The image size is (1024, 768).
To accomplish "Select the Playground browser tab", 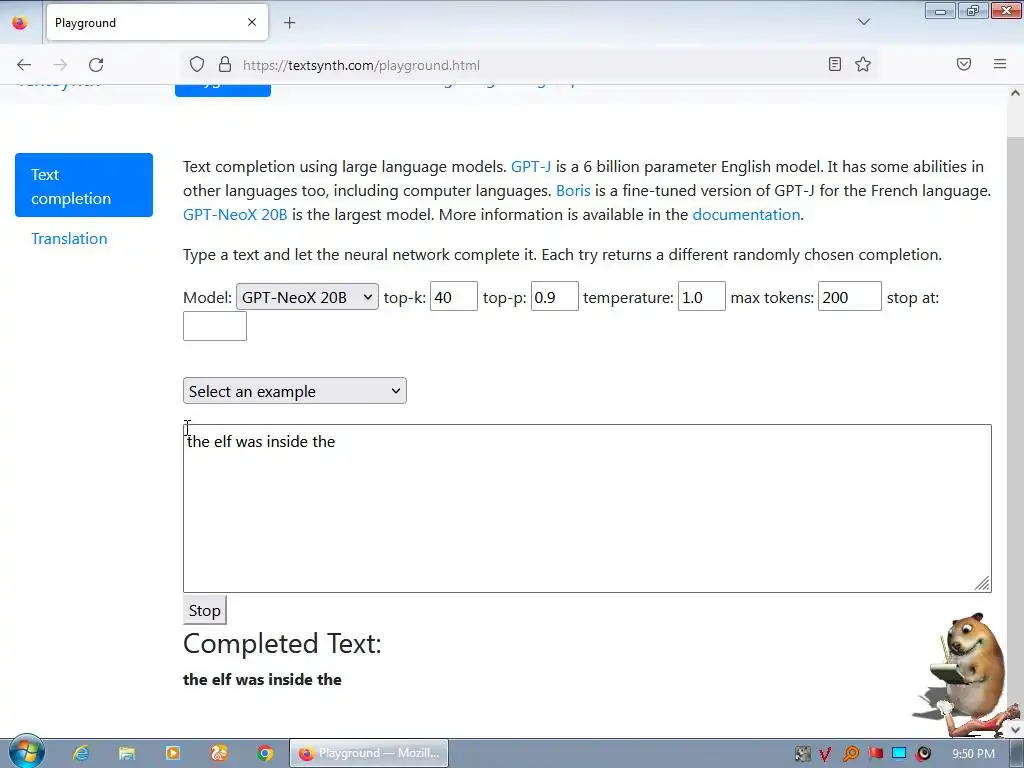I will [157, 22].
